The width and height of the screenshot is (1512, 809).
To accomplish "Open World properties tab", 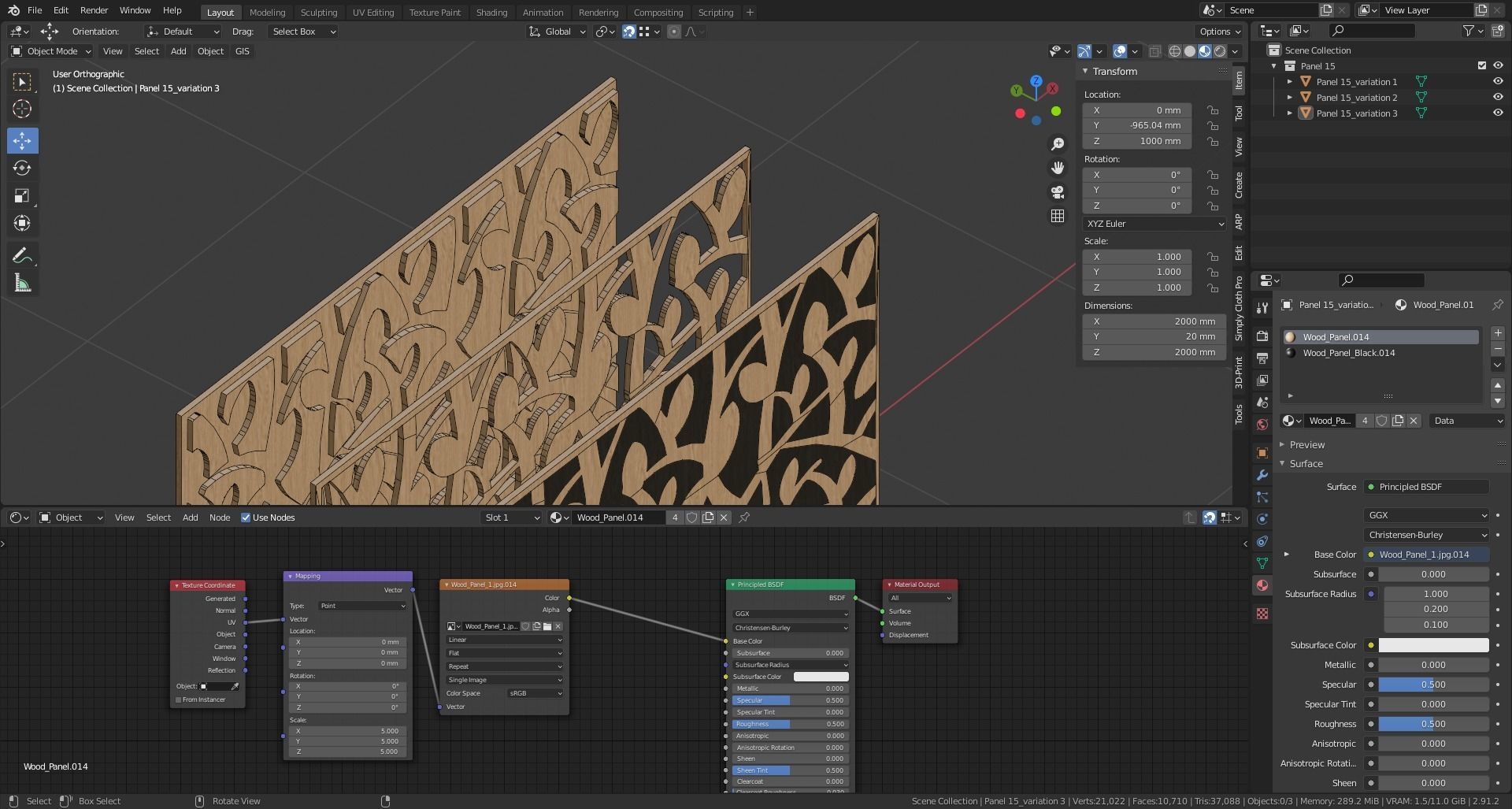I will tap(1262, 425).
